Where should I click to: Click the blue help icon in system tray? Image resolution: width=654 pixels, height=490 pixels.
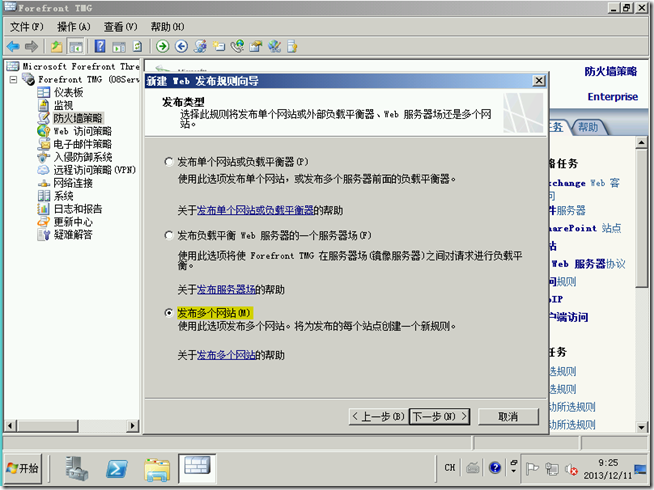495,468
